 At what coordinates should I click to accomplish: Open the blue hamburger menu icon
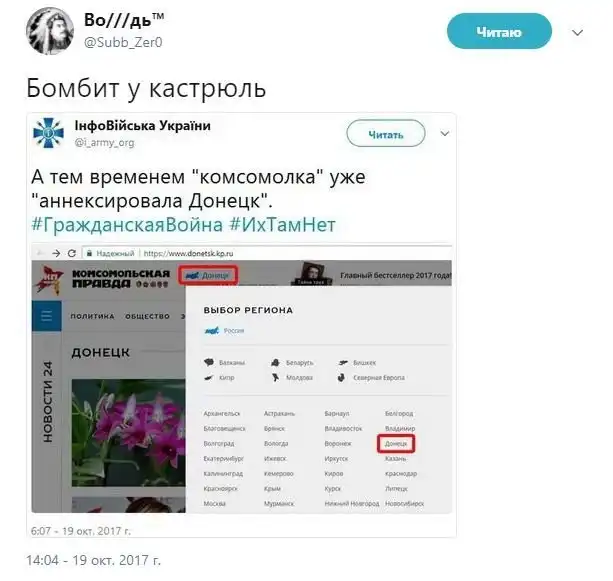[47, 316]
